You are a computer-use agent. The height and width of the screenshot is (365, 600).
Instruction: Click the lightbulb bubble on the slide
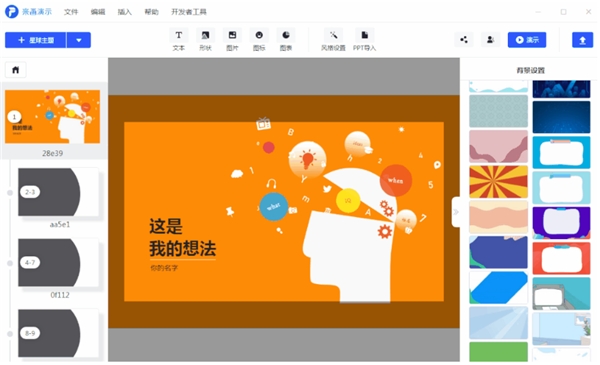307,160
